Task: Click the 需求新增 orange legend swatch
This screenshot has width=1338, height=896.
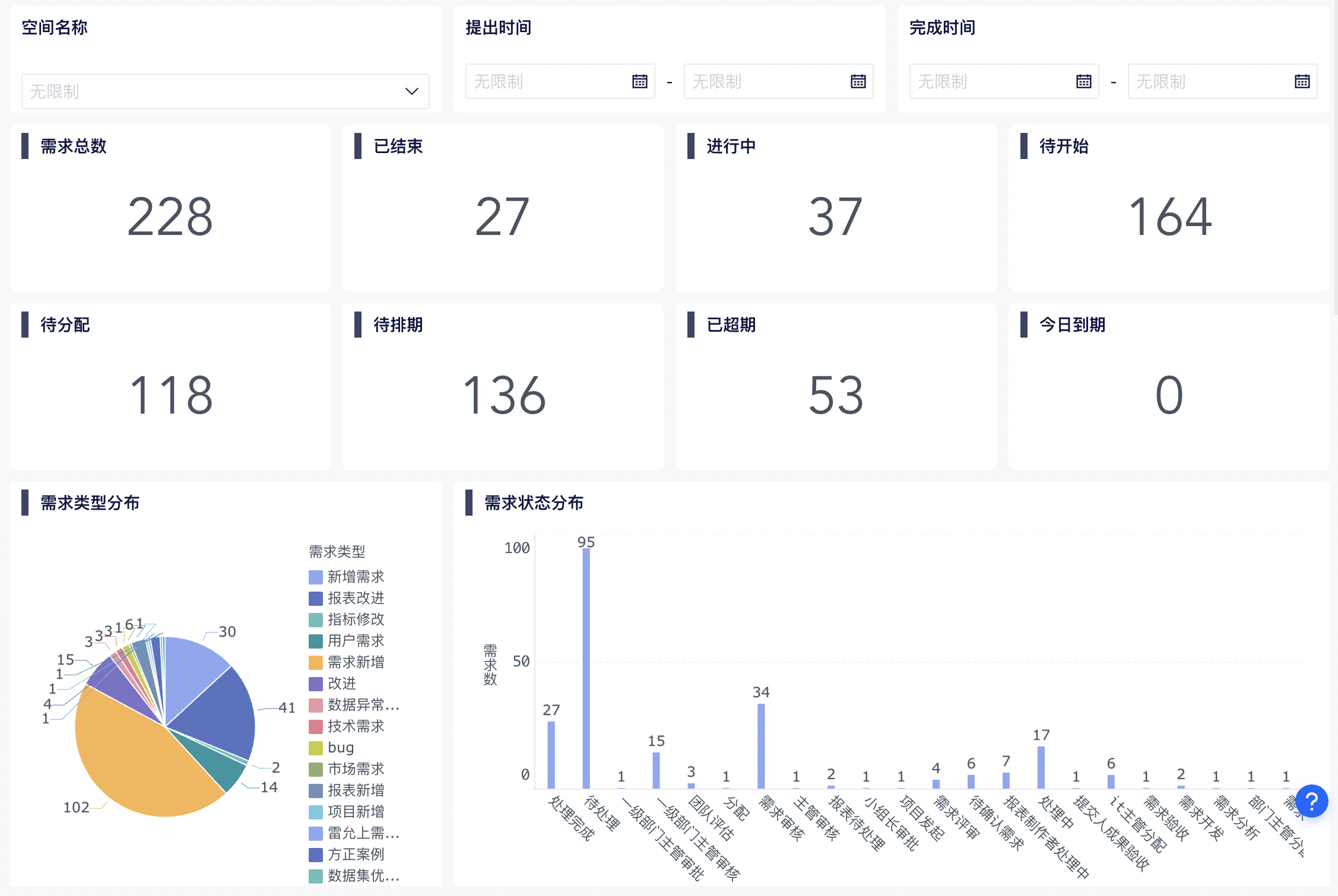Action: pyautogui.click(x=316, y=663)
